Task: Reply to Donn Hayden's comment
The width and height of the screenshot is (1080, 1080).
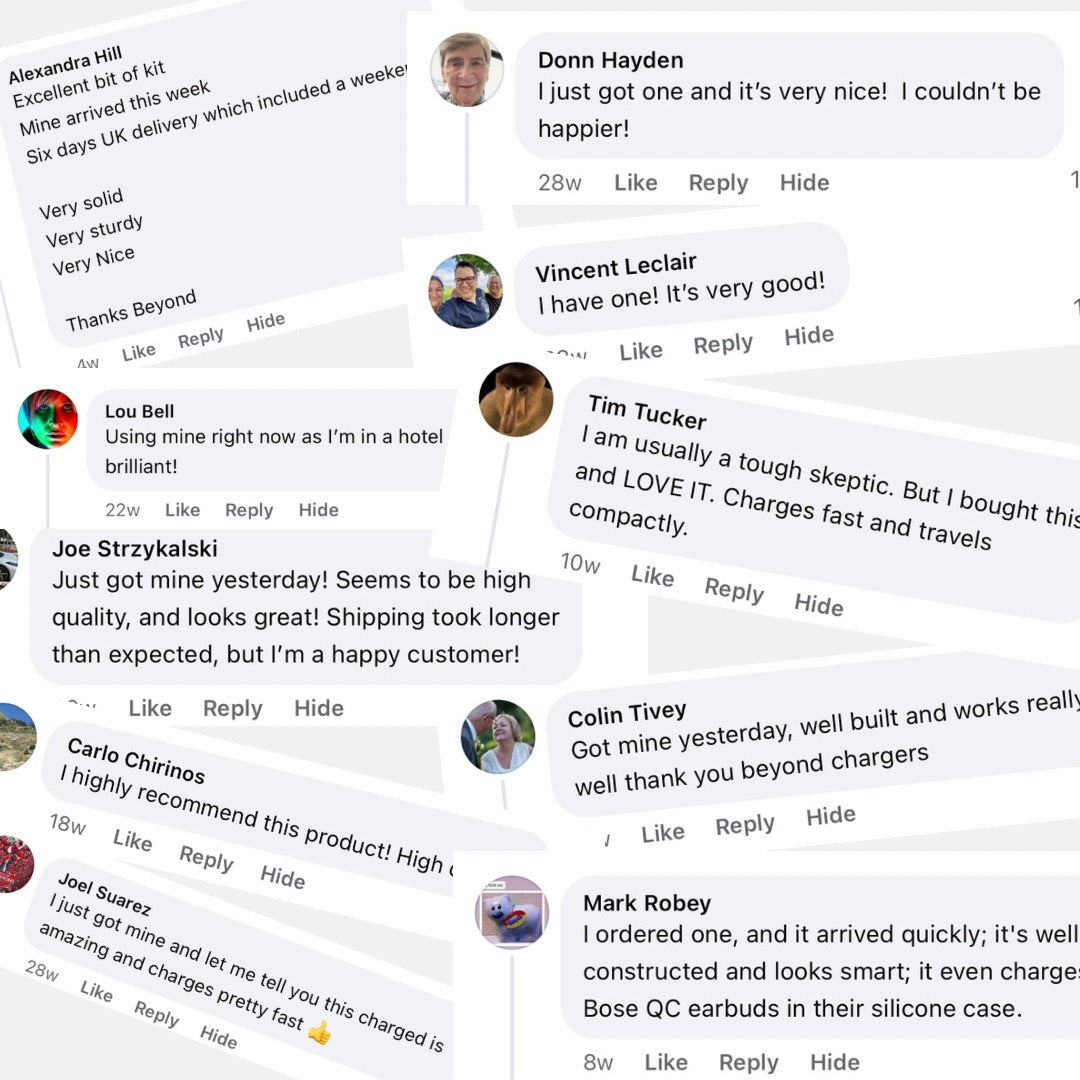Action: pos(718,183)
